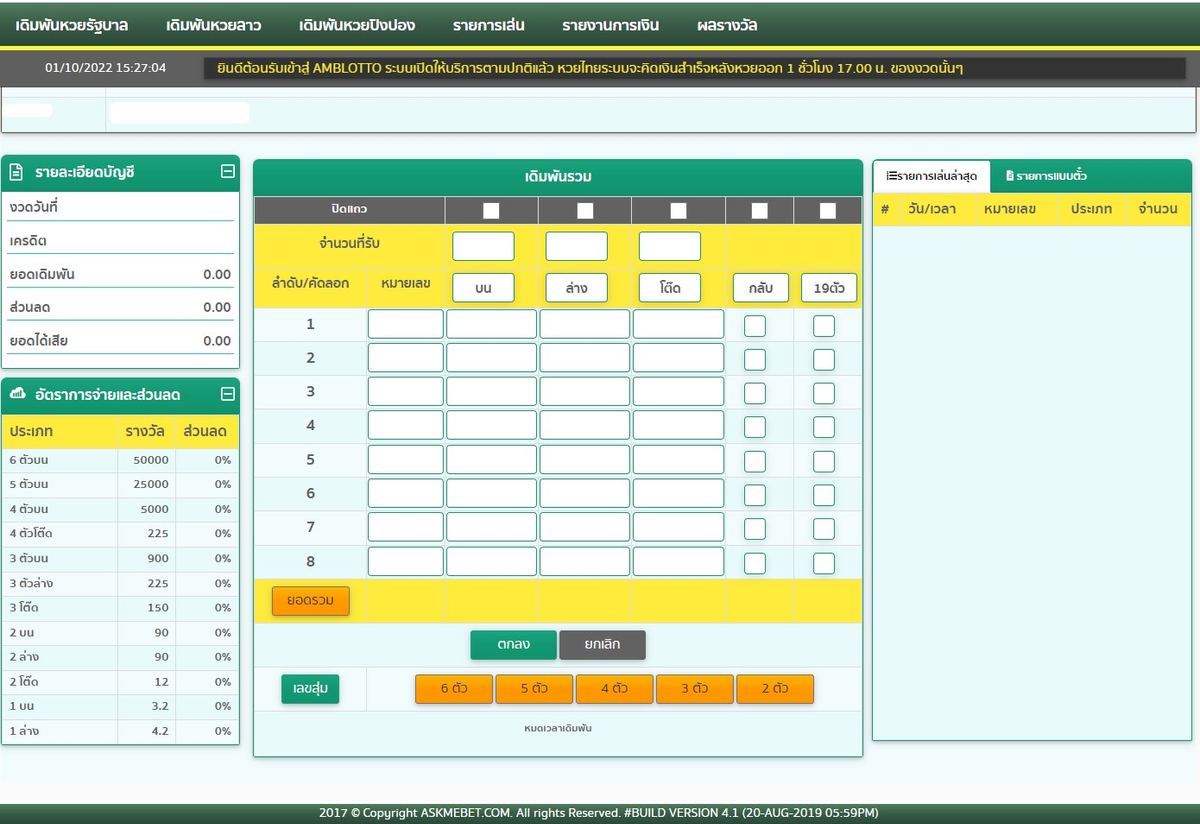Go to the ผลรางวัล menu
This screenshot has width=1200, height=824.
click(x=727, y=25)
